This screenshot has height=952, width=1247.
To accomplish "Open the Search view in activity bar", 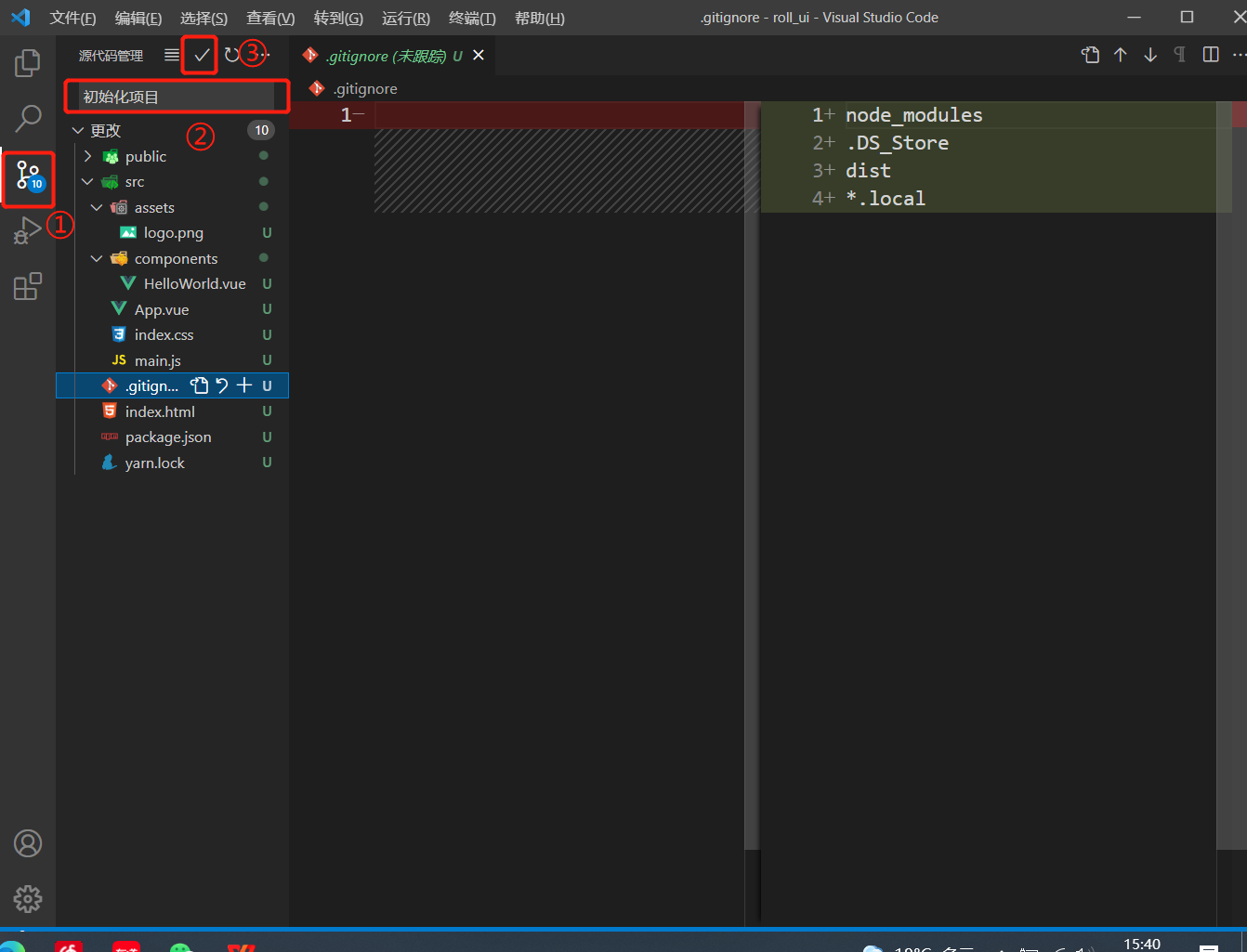I will click(x=28, y=118).
